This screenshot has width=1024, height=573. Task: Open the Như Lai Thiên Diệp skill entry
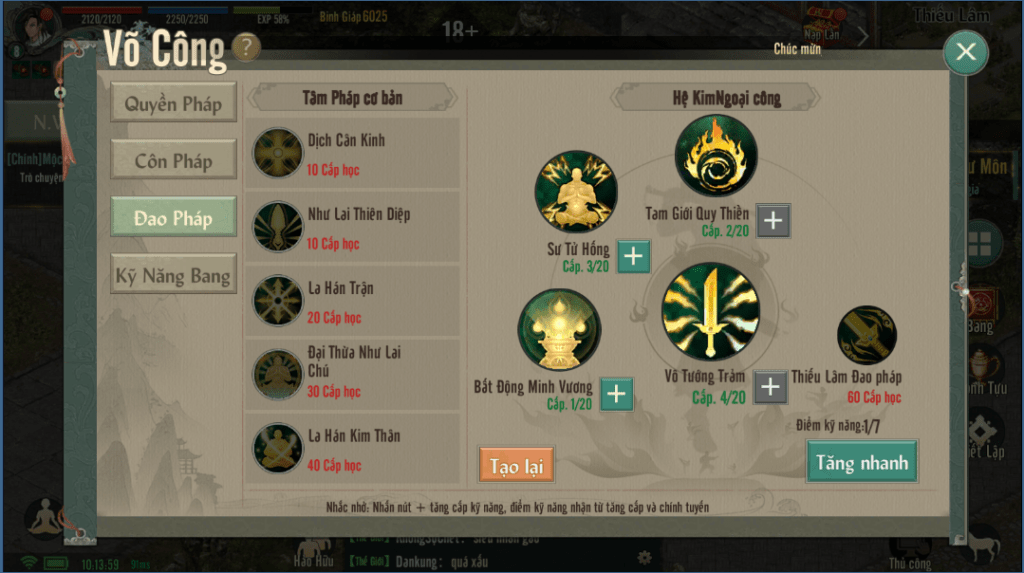tap(353, 227)
